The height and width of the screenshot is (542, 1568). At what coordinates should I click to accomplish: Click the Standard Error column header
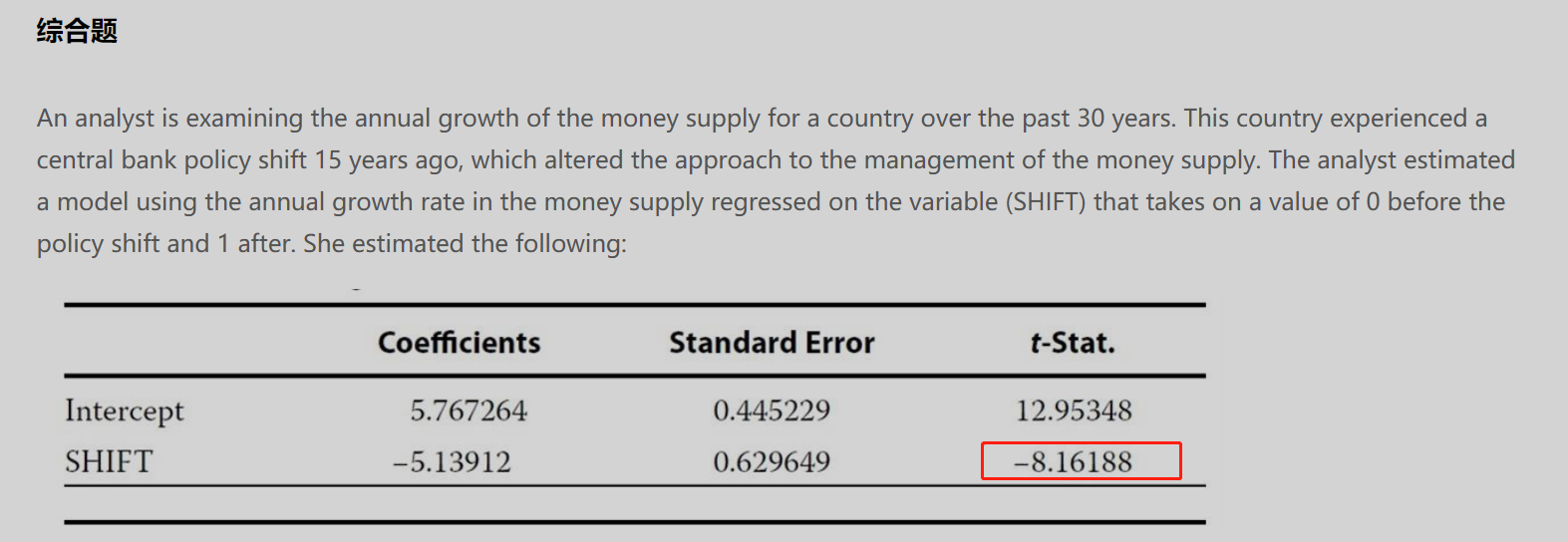[772, 343]
